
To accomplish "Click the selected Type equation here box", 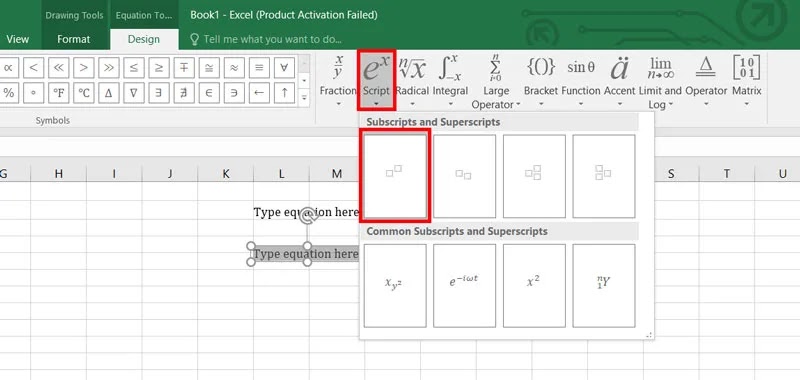I will coord(306,254).
